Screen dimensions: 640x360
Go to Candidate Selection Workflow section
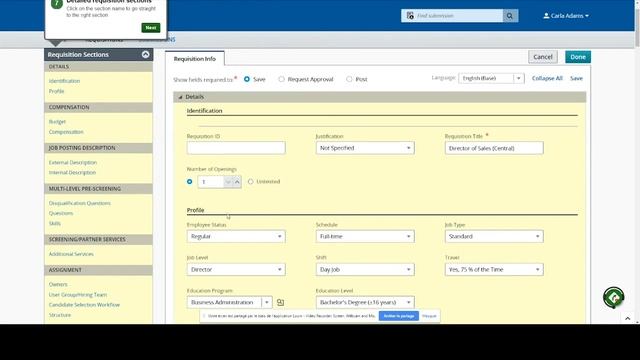click(x=84, y=305)
